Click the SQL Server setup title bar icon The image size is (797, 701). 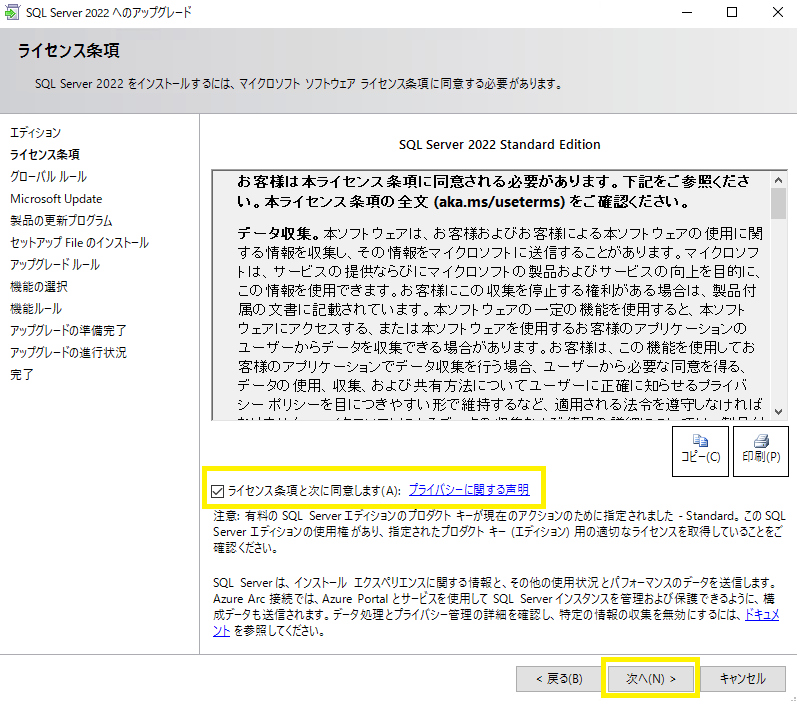(x=11, y=12)
